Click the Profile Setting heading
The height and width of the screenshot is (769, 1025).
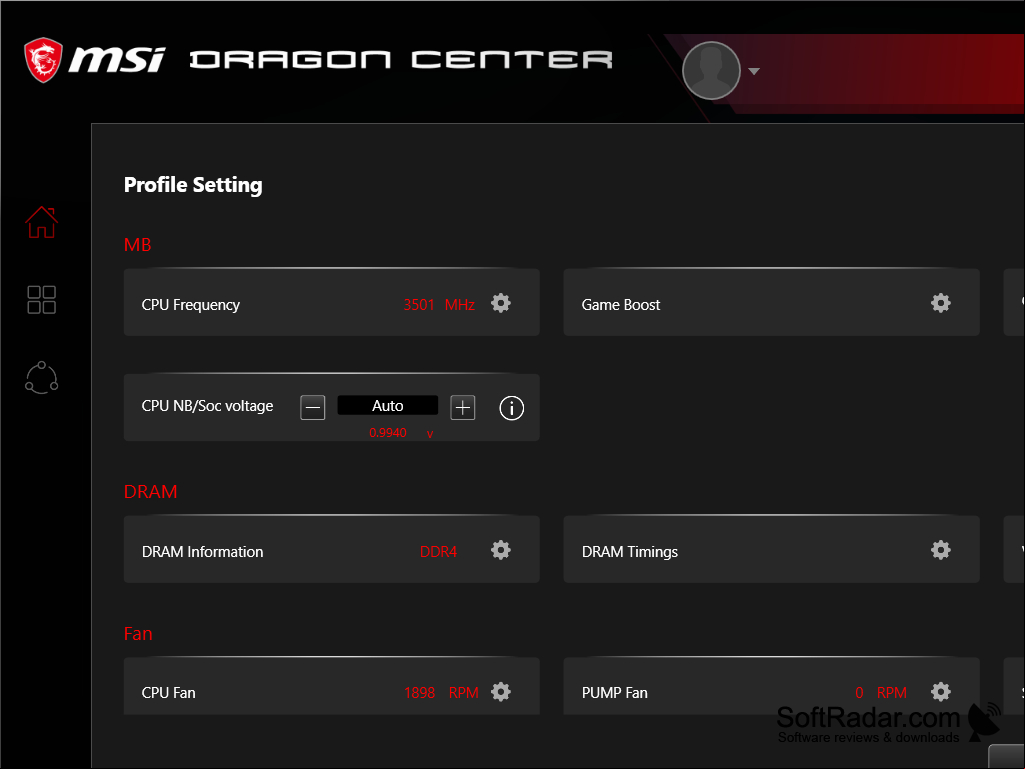(x=193, y=185)
